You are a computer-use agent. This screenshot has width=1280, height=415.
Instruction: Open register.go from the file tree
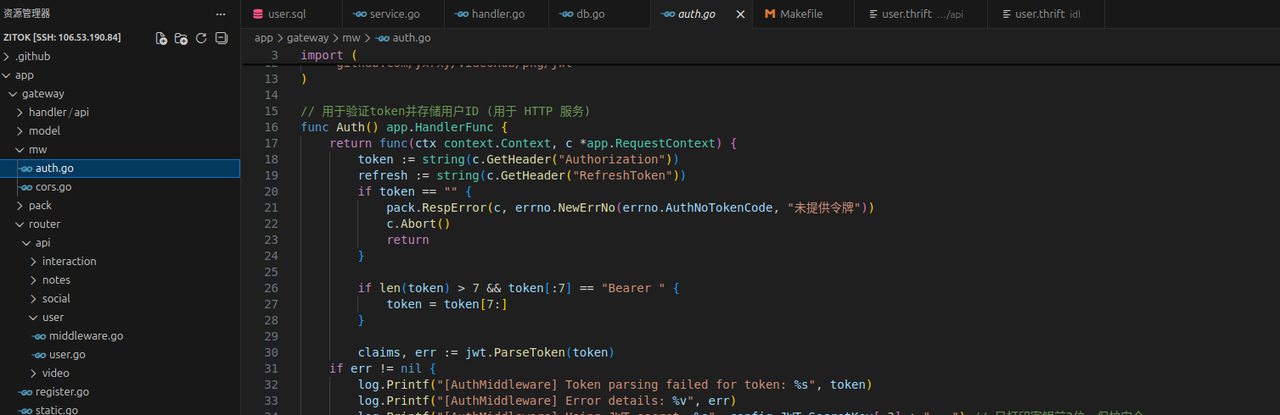pyautogui.click(x=120, y=392)
